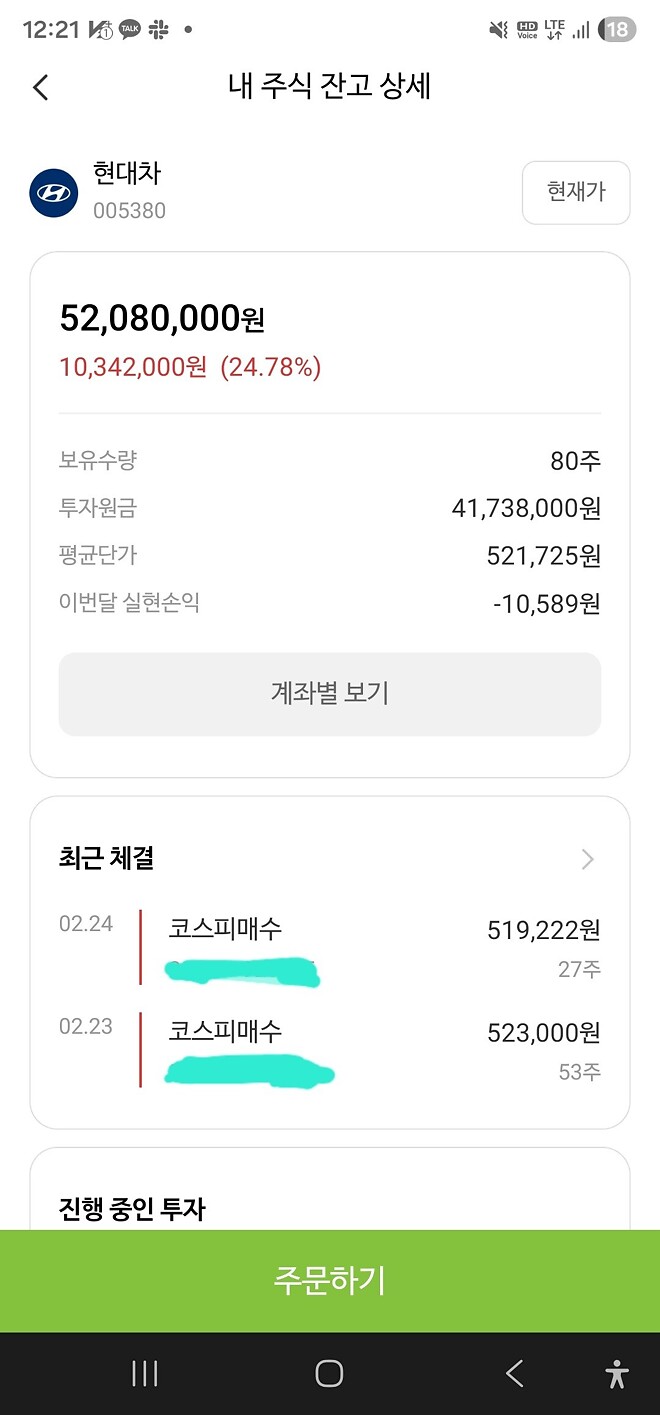Open the KakaoTalk icon in status bar
The image size is (660, 1415).
(129, 29)
